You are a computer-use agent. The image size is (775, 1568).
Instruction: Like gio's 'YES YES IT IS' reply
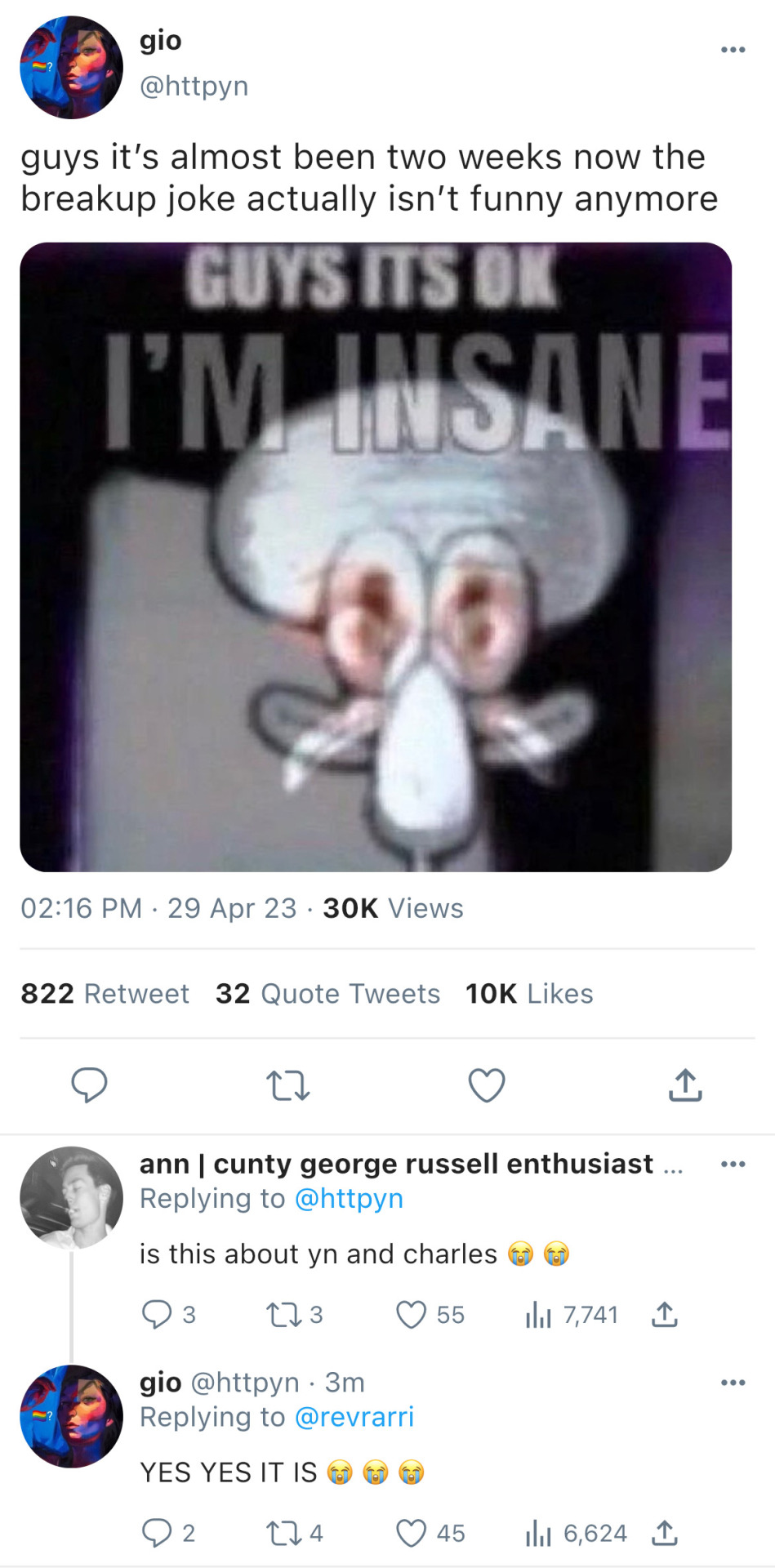(x=411, y=1533)
